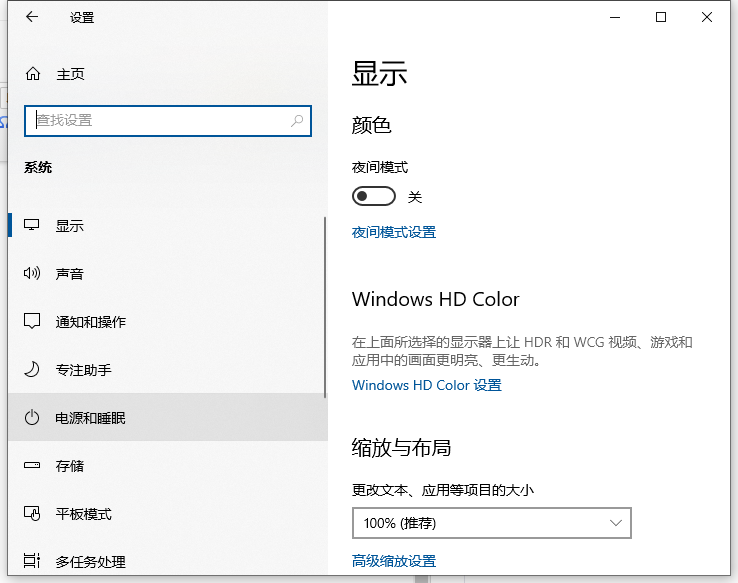Open the 高级缩放设置 link
This screenshot has height=583, width=738.
point(394,561)
